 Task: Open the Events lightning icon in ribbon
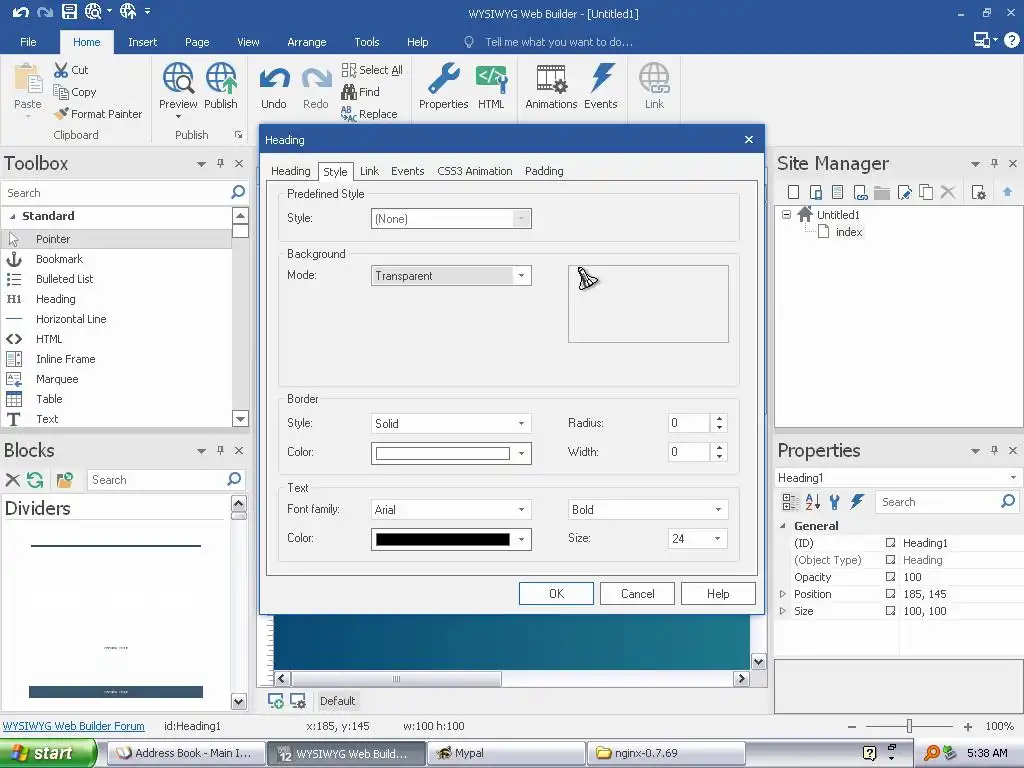click(601, 78)
